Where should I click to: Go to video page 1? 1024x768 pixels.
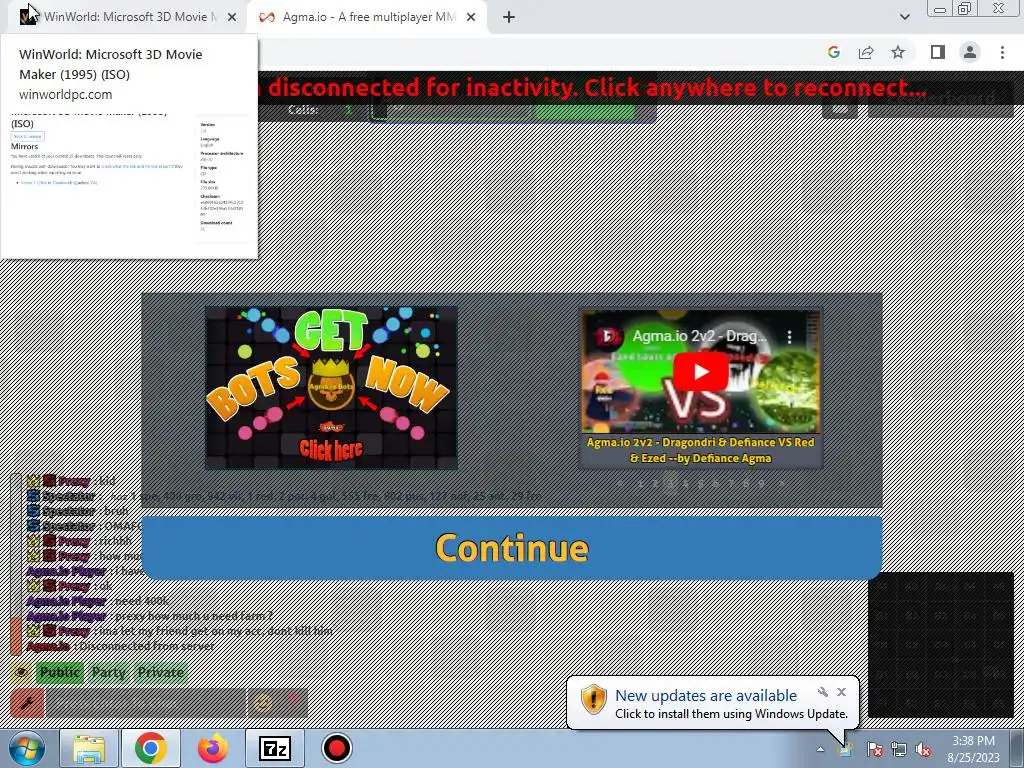point(640,484)
